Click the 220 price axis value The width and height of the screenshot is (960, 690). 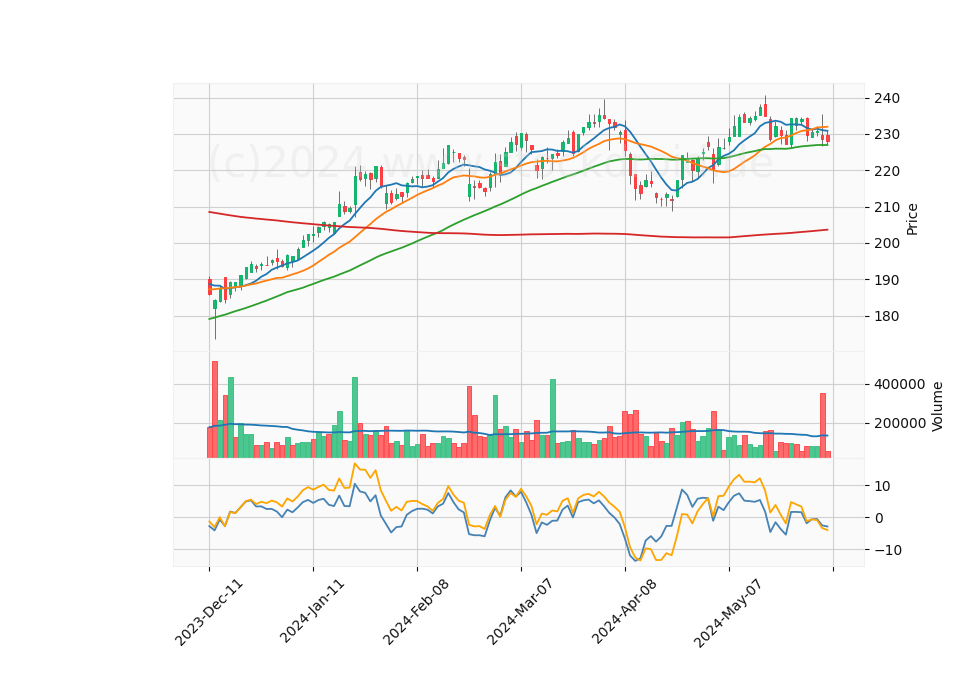pos(887,171)
